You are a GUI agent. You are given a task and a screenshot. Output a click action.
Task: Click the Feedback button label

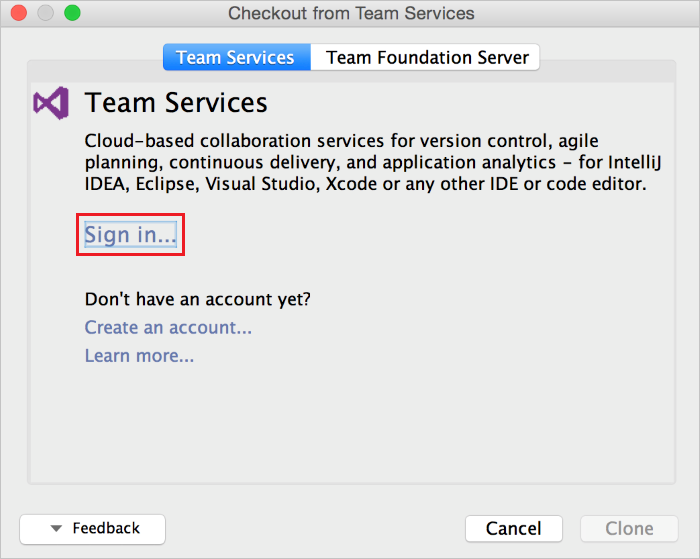point(106,528)
